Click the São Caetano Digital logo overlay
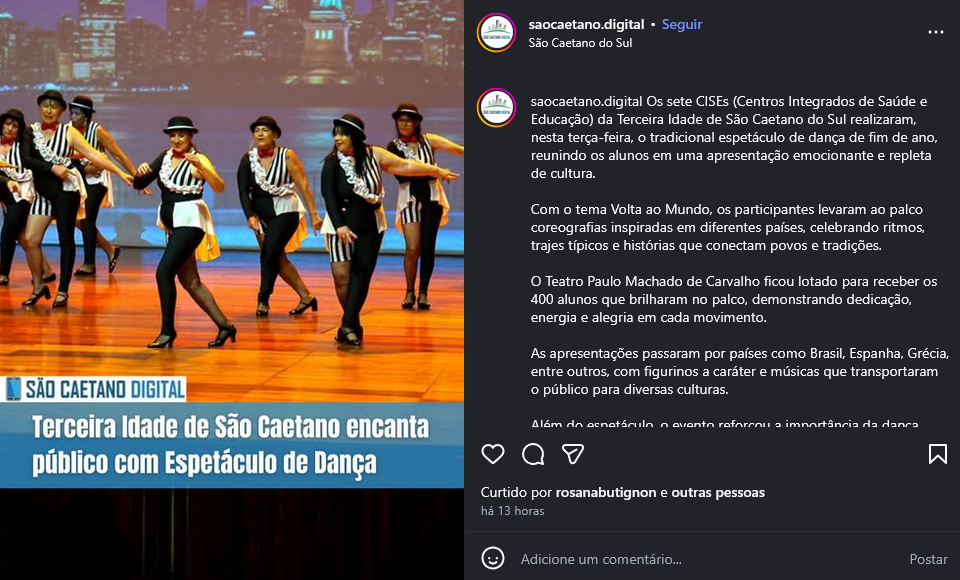 tap(94, 389)
